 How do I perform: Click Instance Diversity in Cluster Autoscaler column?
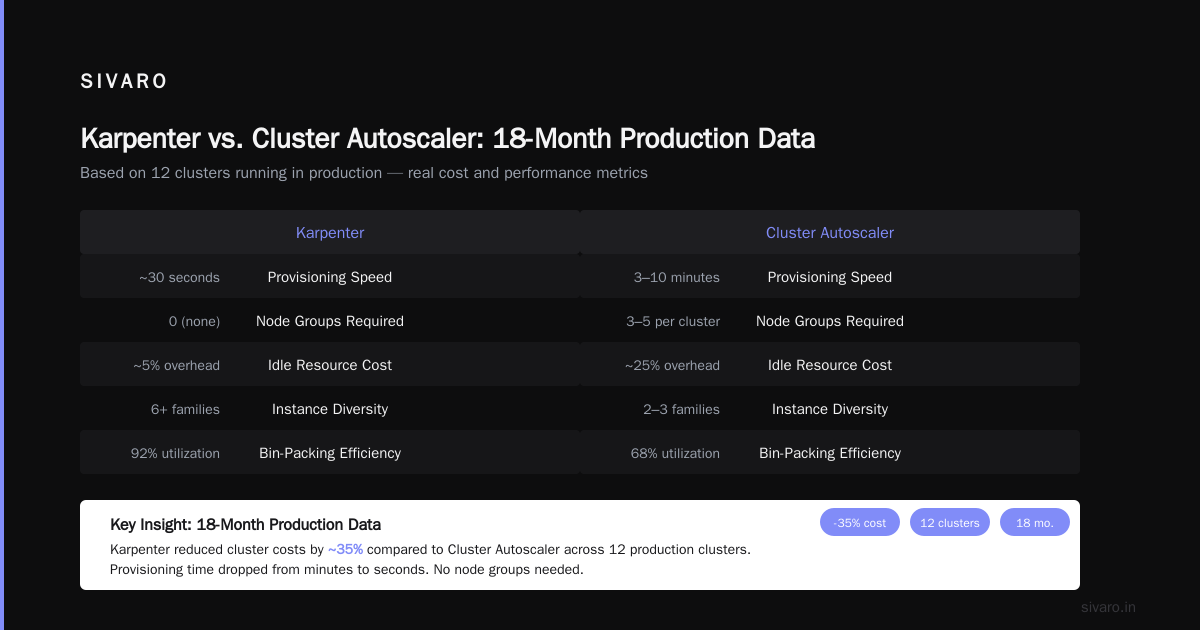point(830,409)
